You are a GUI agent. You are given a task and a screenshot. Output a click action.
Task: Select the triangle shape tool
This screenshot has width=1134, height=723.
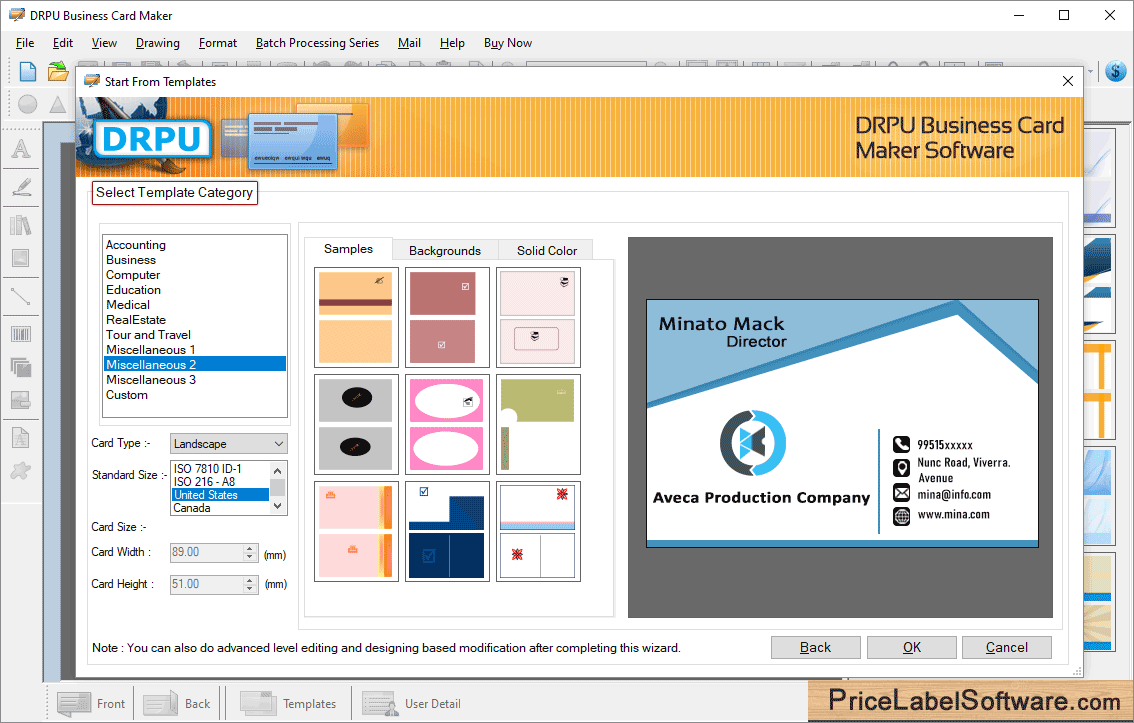[x=58, y=104]
